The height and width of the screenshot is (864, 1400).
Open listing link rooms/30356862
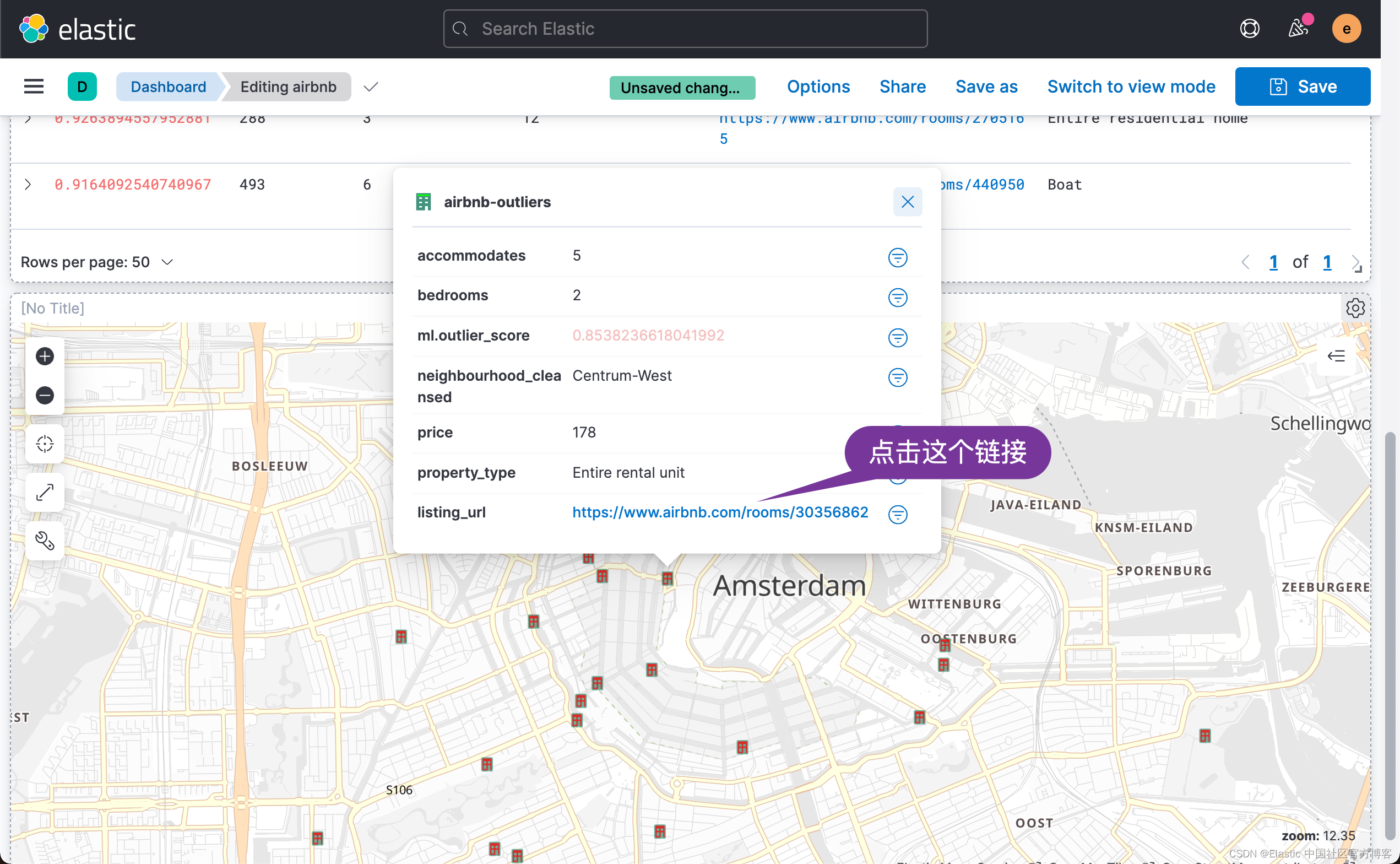pos(720,512)
